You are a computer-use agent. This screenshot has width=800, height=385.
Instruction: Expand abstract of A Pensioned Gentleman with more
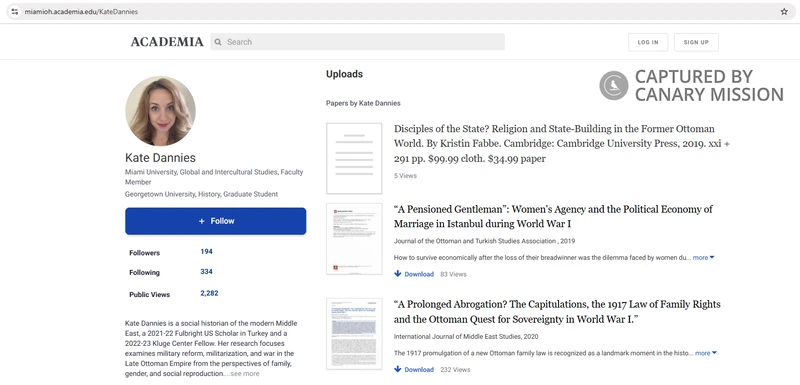(703, 258)
